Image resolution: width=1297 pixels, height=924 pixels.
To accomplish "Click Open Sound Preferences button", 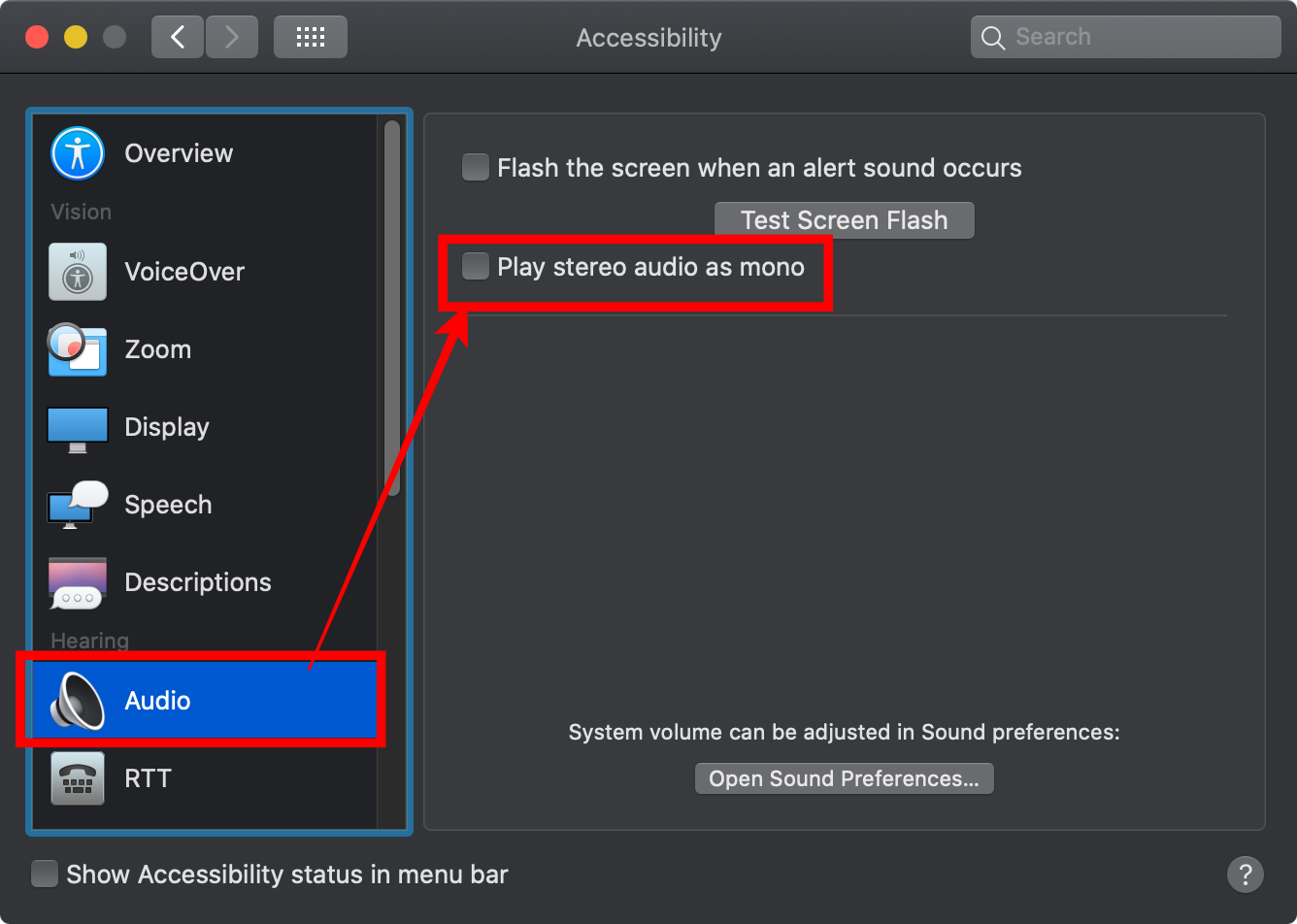I will pos(845,778).
